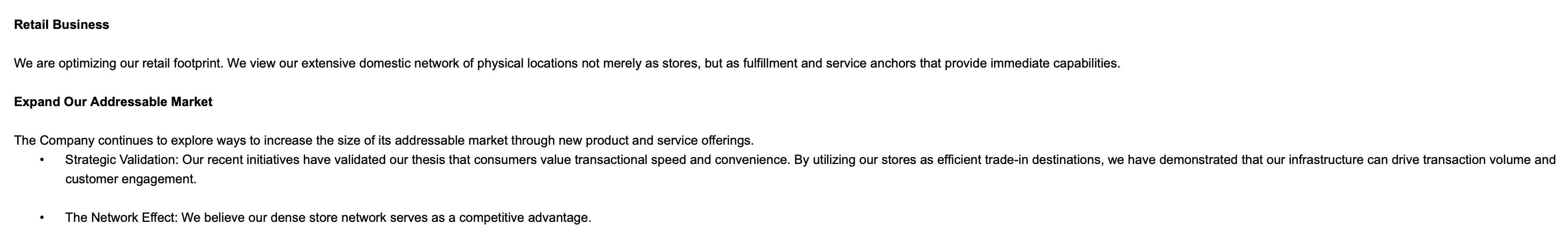Click the Expand Our Addressable Market heading
The height and width of the screenshot is (239, 1568).
click(x=113, y=102)
